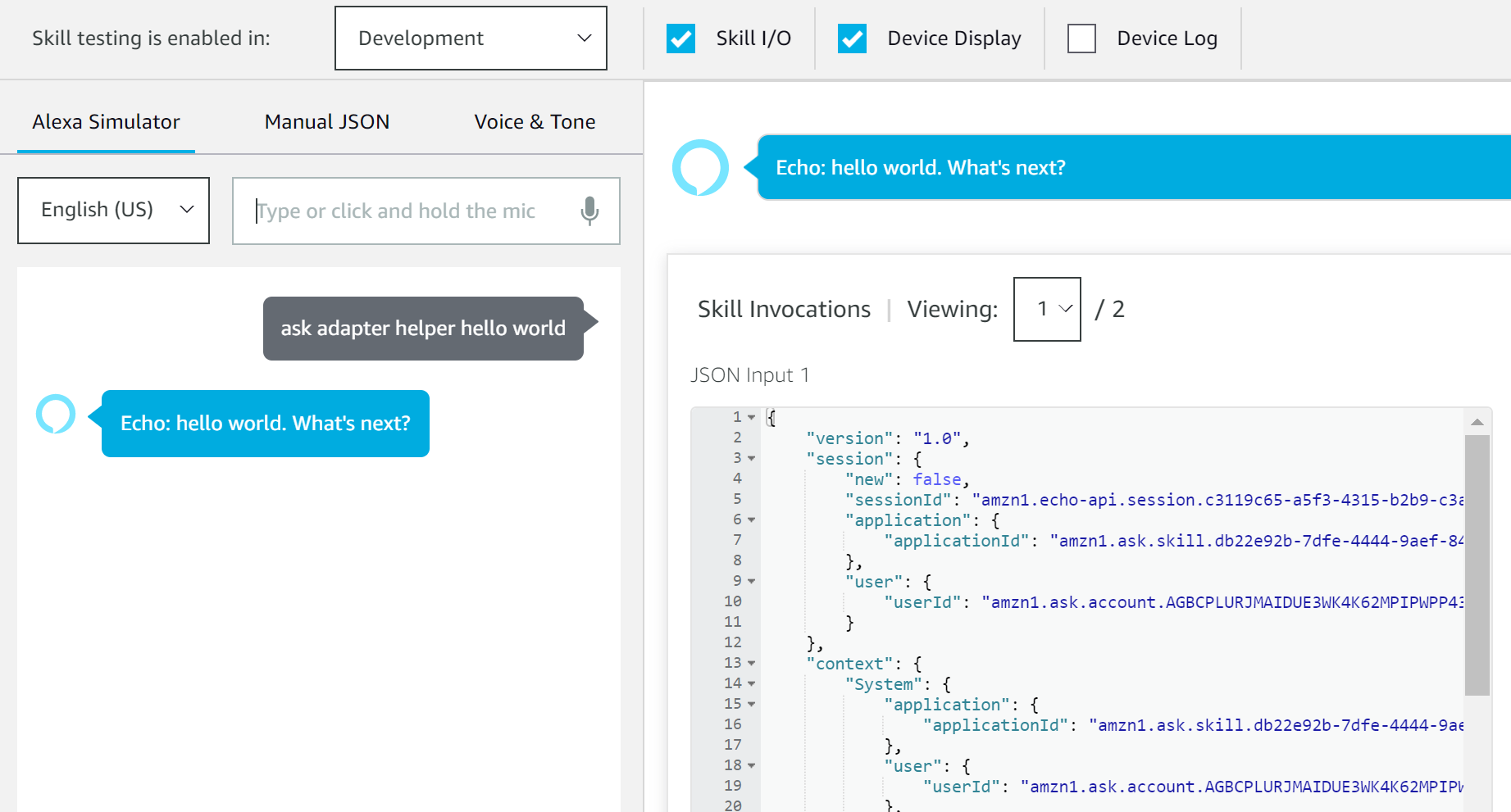Collapse the user fold arrow at line 9

[x=751, y=581]
